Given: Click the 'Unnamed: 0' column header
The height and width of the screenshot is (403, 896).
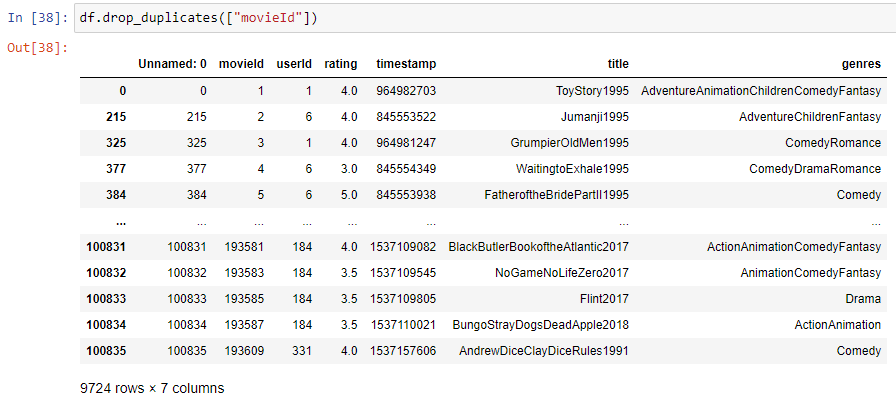Looking at the screenshot, I should [172, 64].
